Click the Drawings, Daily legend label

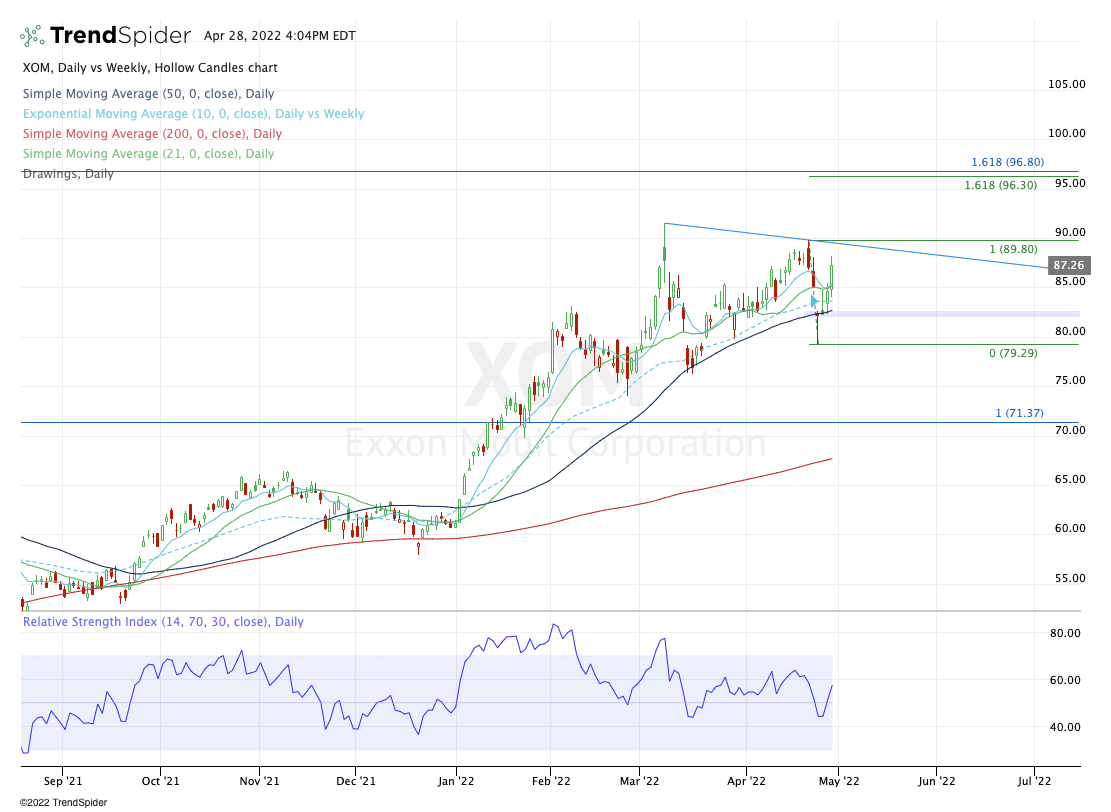[x=68, y=174]
